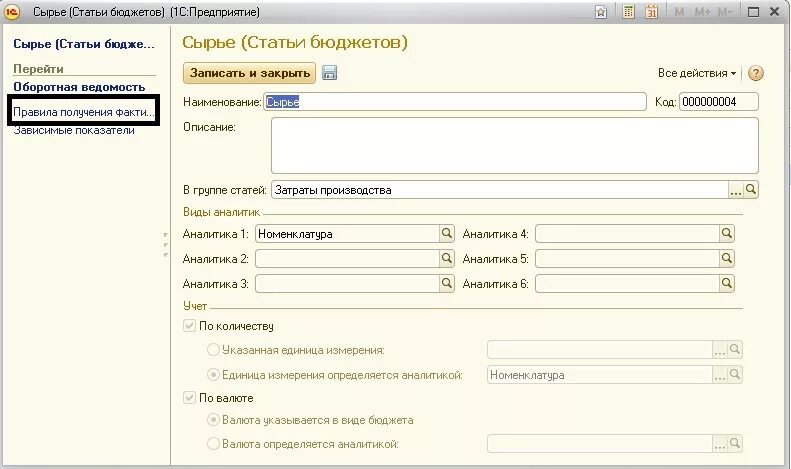Click the save diskette icon
This screenshot has width=791, height=469.
(x=330, y=73)
